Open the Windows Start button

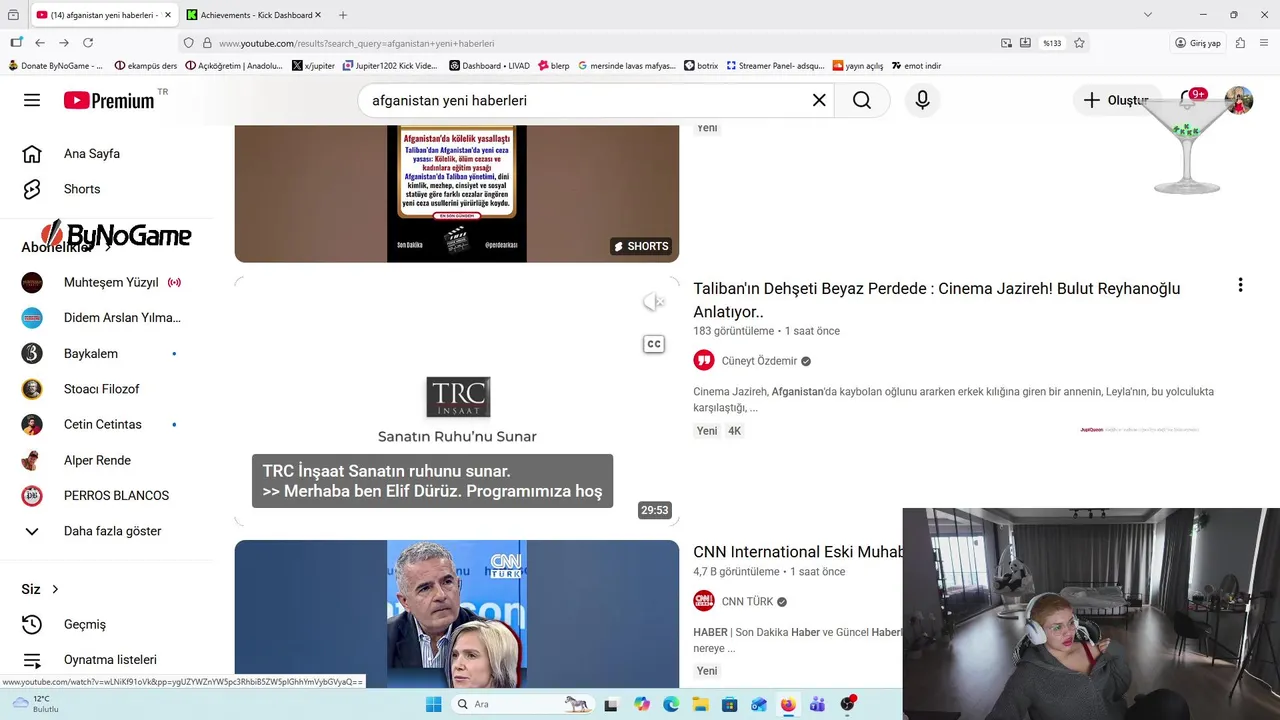(x=433, y=704)
